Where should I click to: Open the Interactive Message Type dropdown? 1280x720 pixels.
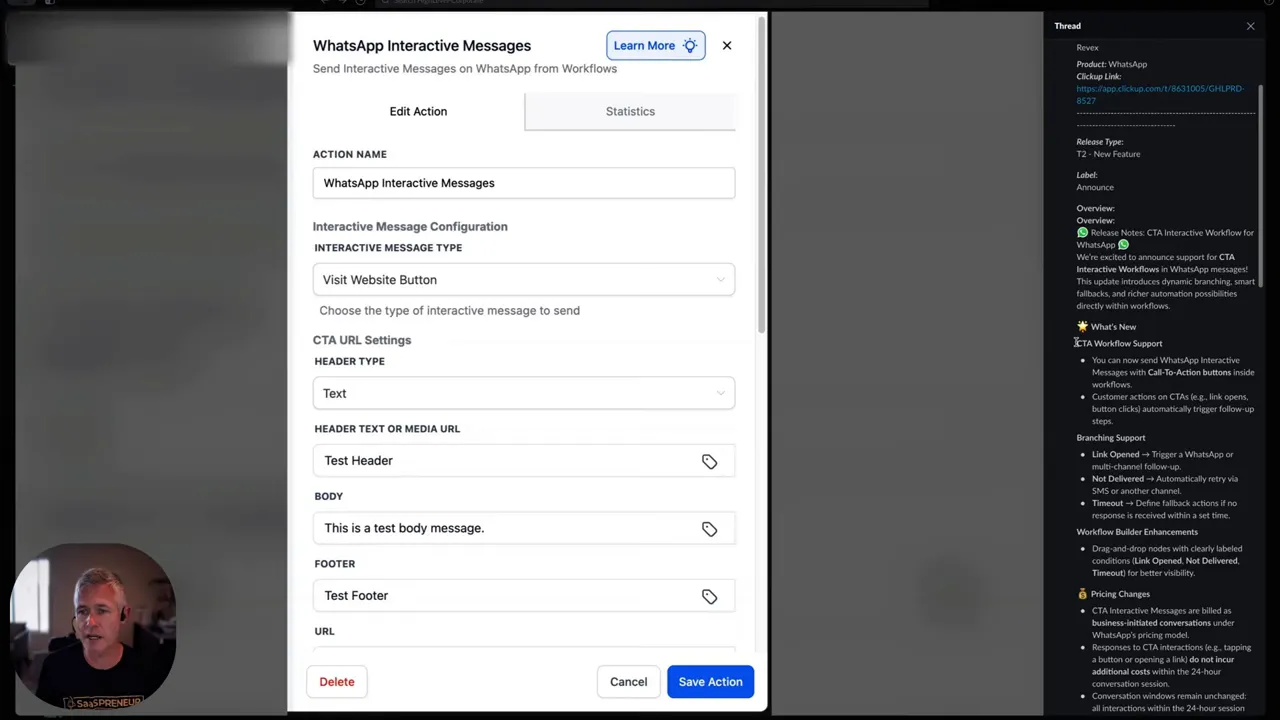point(524,280)
